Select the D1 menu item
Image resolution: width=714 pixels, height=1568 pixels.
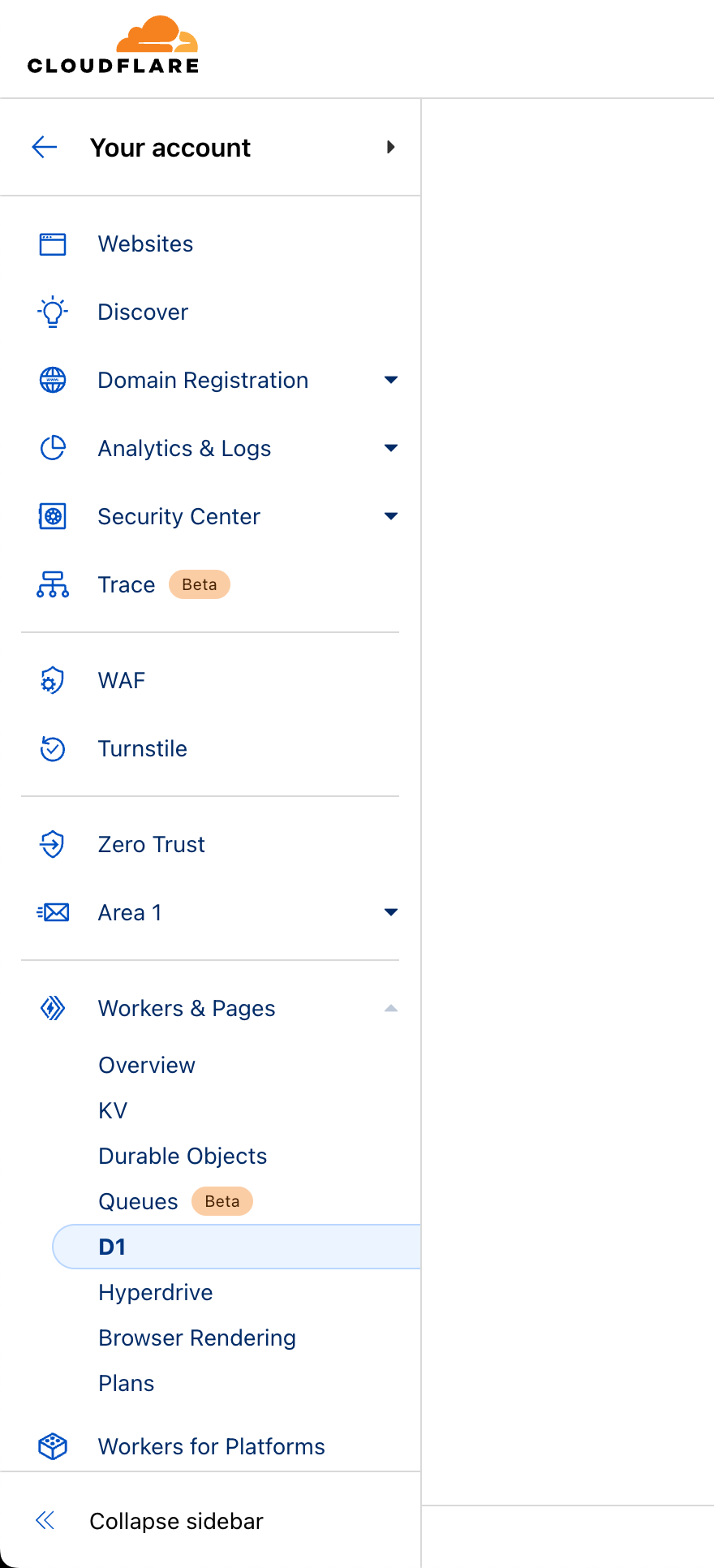(113, 1247)
